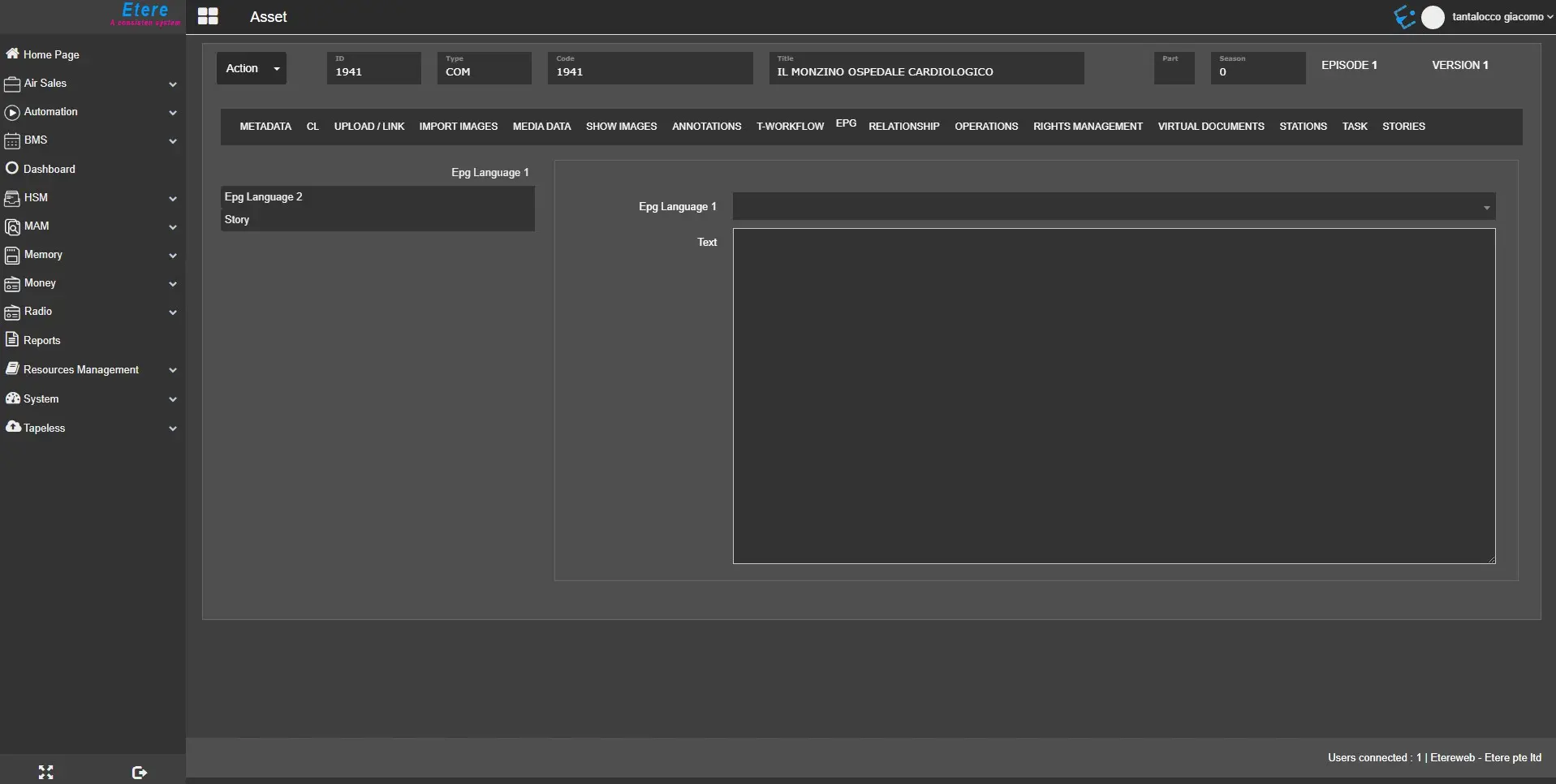Click the Dashboard circle icon in sidebar
The width and height of the screenshot is (1556, 784).
click(x=12, y=168)
